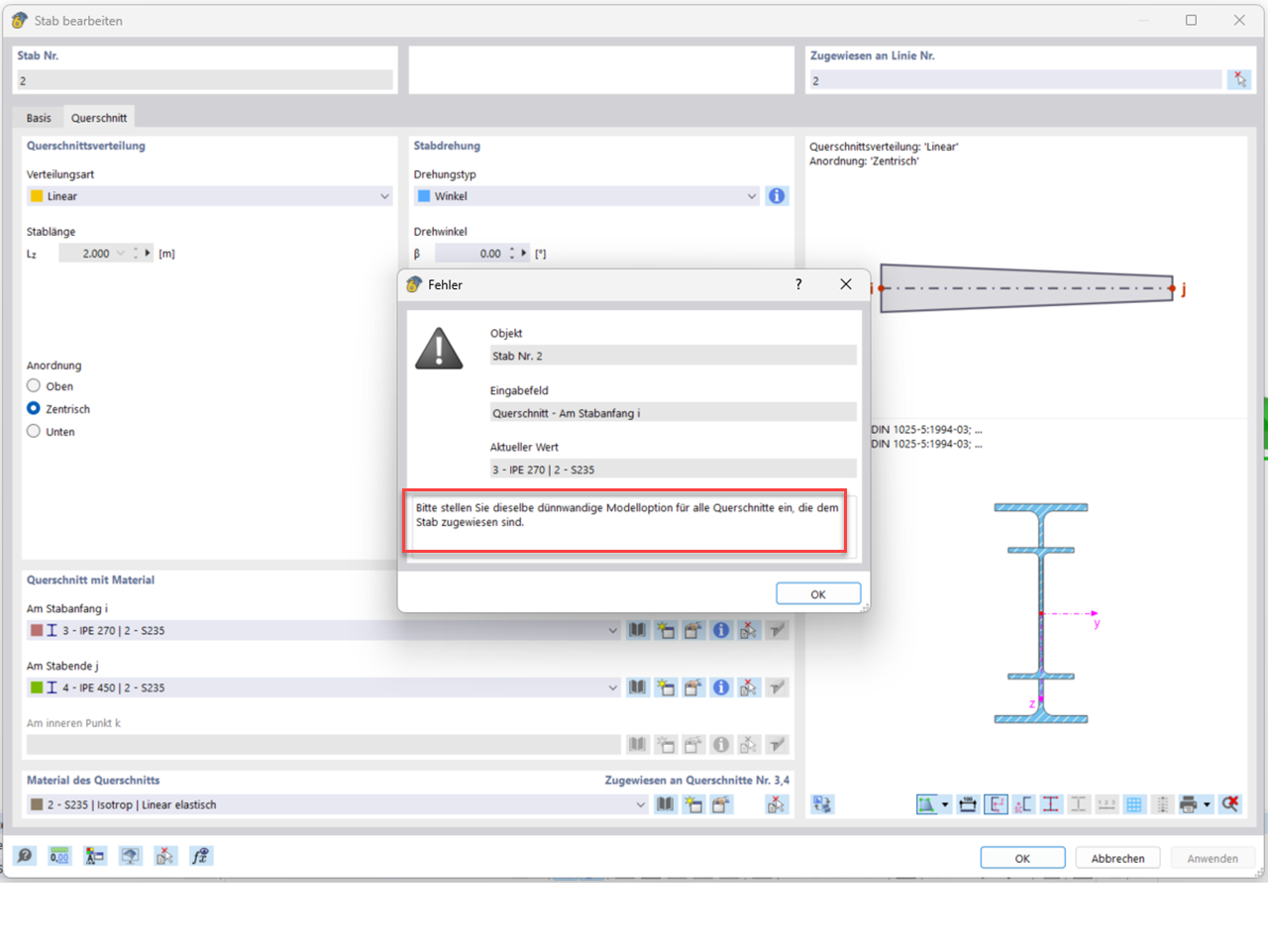
Task: Open section library for Stabanfang i
Action: click(638, 630)
